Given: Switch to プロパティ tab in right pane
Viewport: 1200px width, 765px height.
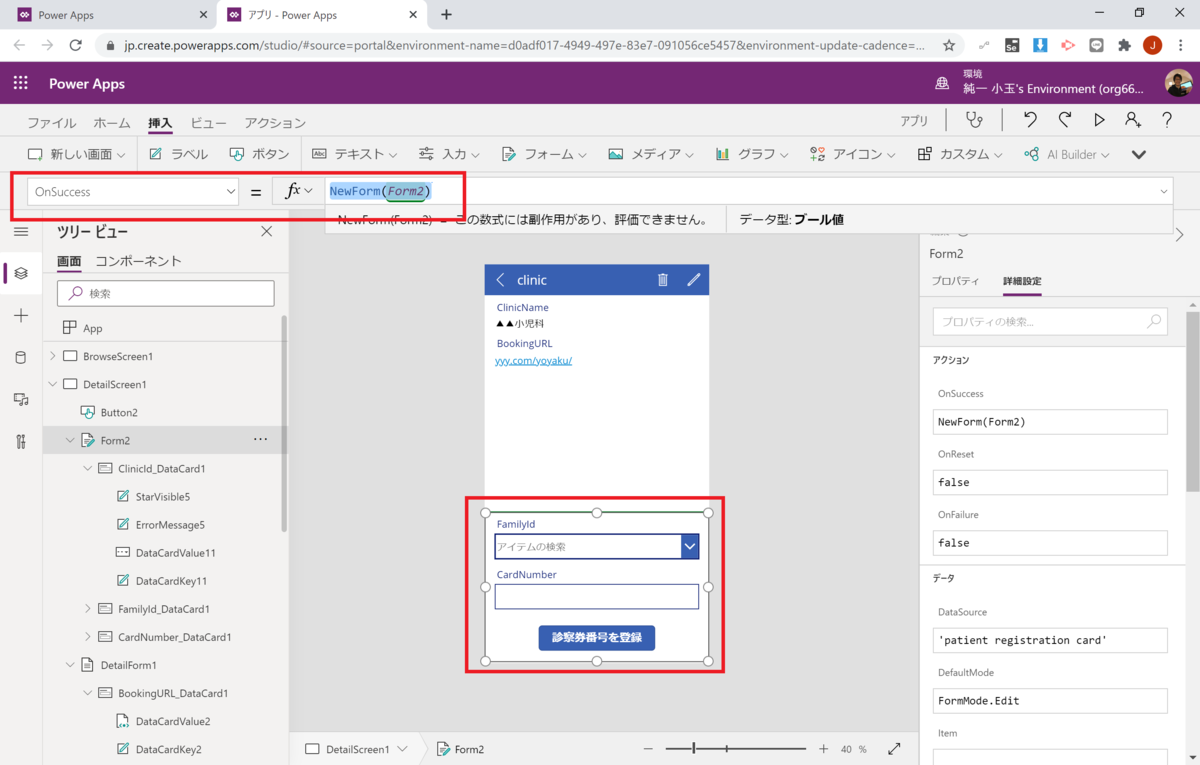Looking at the screenshot, I should (955, 281).
